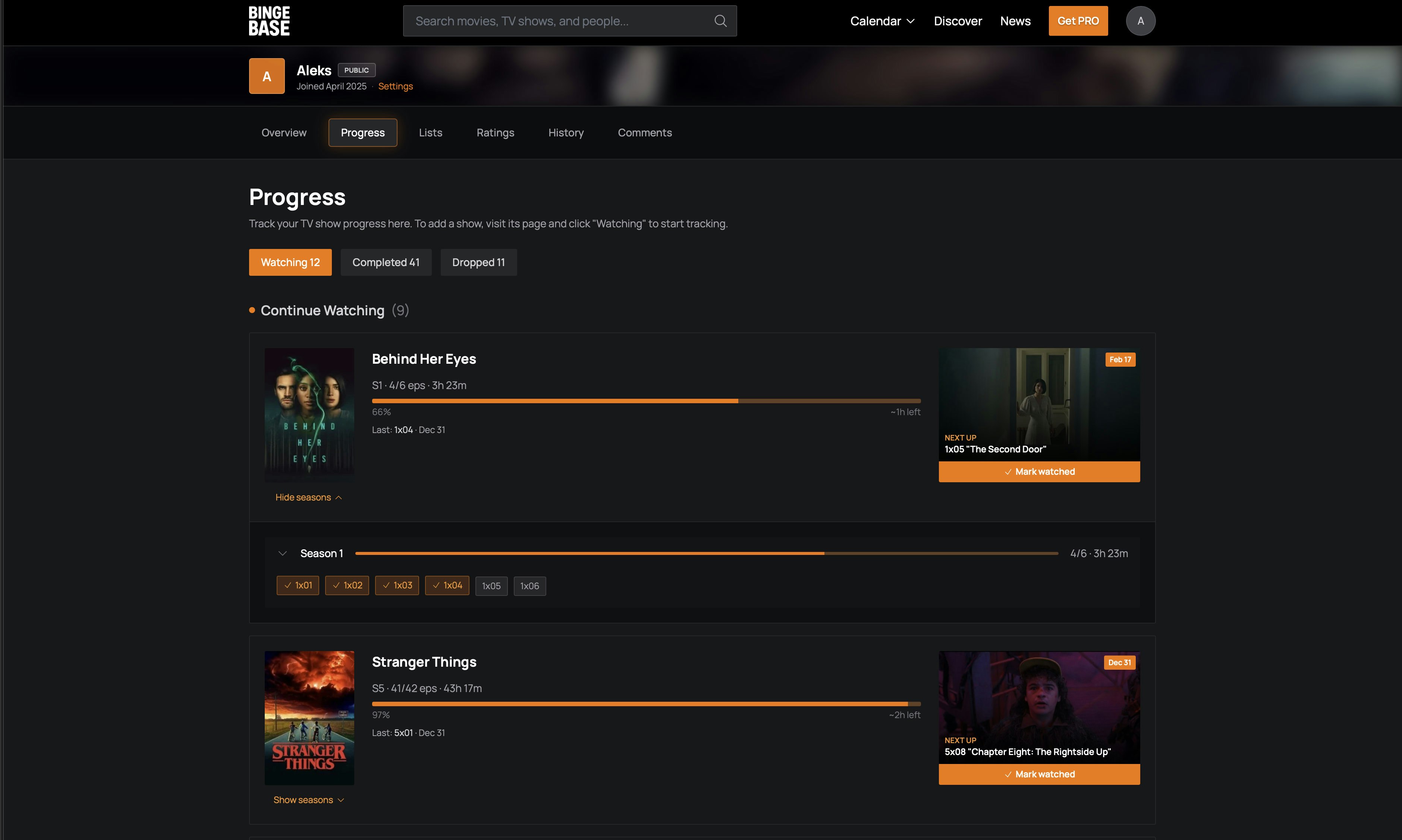The image size is (1402, 840).
Task: Mark episode 1x05 as watched
Action: pos(491,585)
